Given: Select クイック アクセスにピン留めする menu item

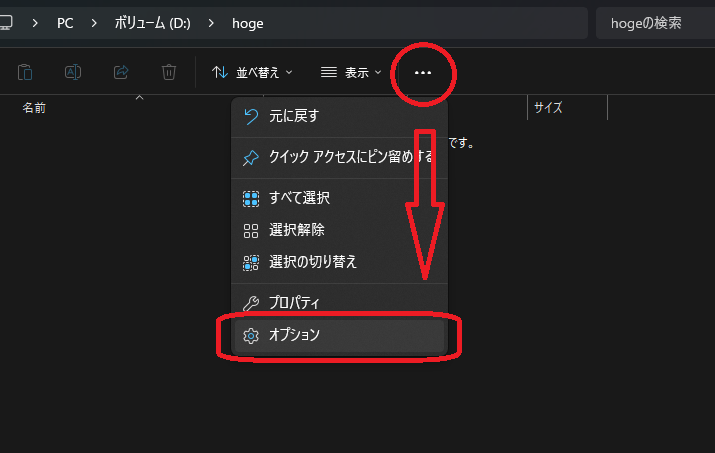Looking at the screenshot, I should pos(339,157).
